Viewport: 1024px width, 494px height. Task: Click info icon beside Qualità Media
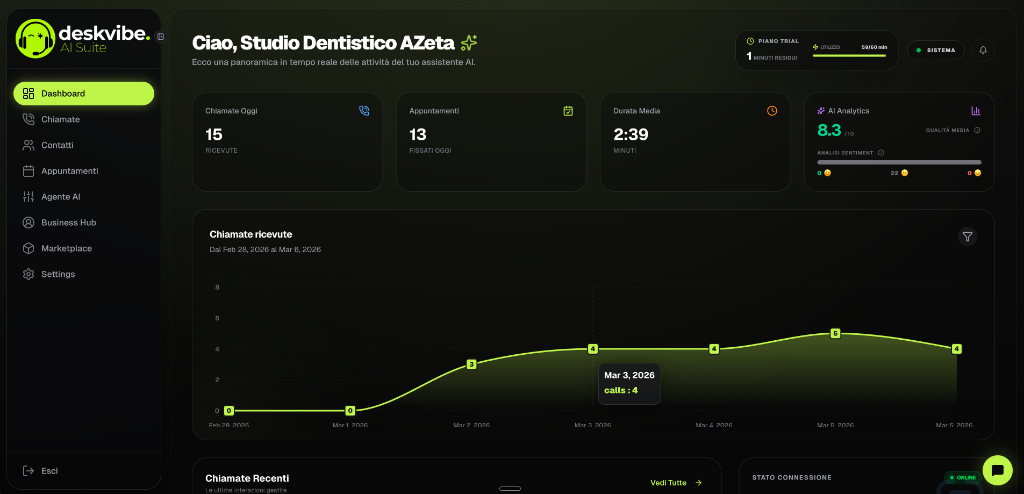[x=977, y=130]
